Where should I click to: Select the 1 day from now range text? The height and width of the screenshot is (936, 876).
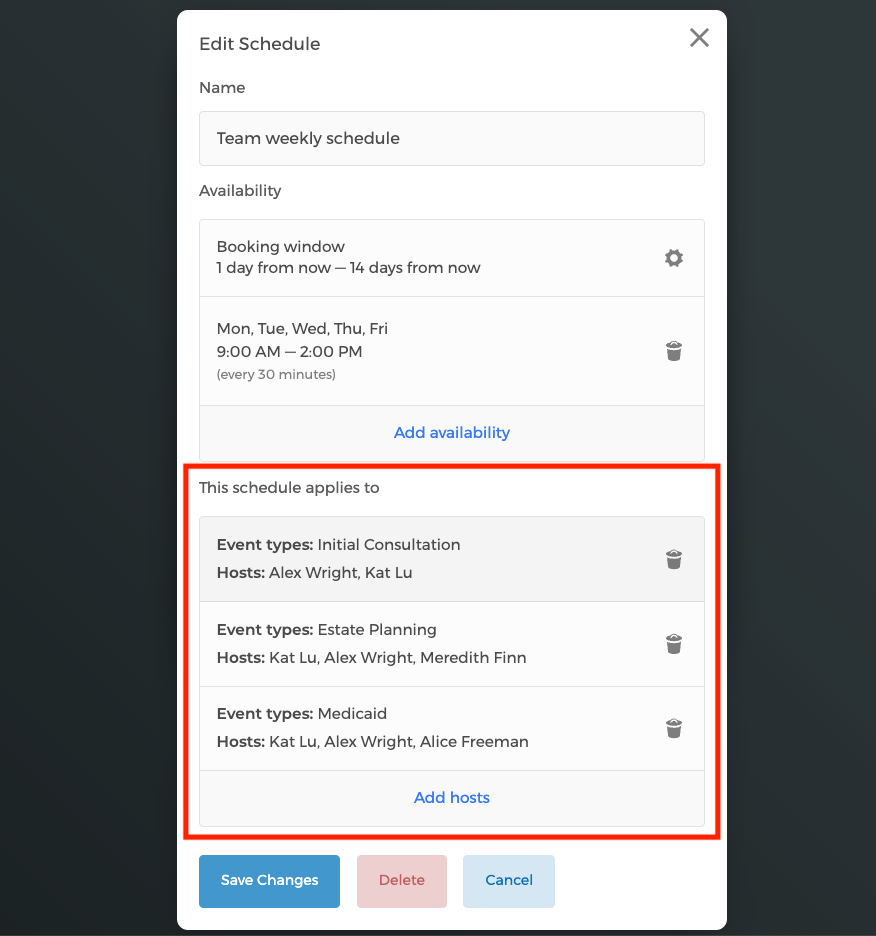pyautogui.click(x=348, y=268)
